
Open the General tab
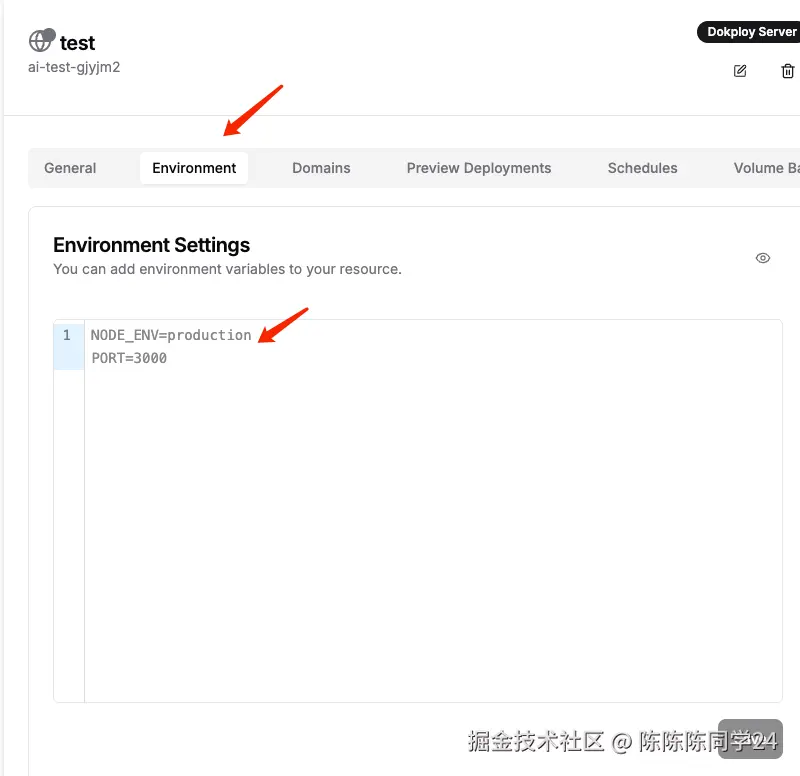(x=70, y=168)
